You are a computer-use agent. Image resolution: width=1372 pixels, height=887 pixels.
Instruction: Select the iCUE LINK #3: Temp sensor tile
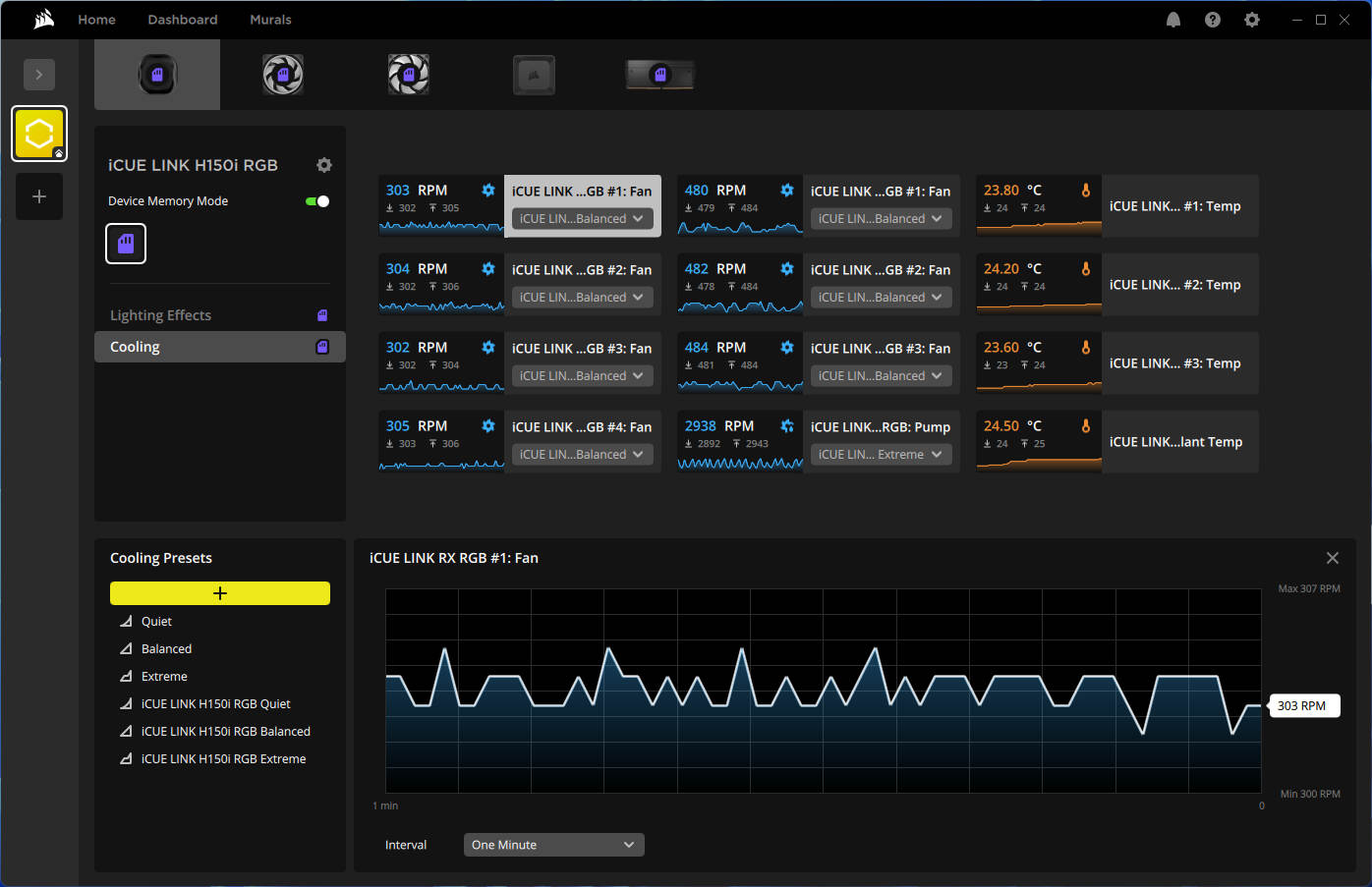(x=1116, y=363)
